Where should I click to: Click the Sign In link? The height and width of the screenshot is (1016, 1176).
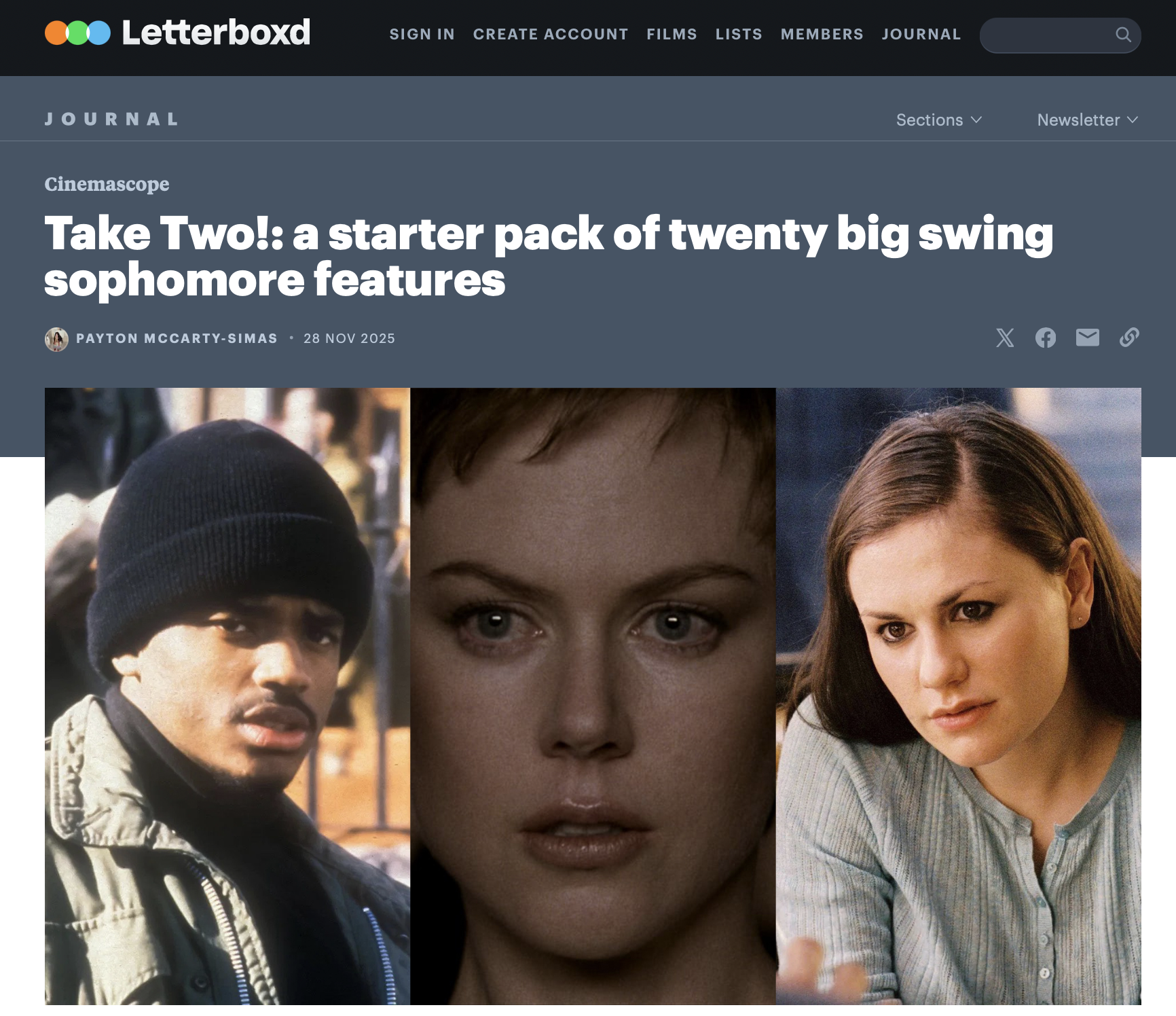422,34
